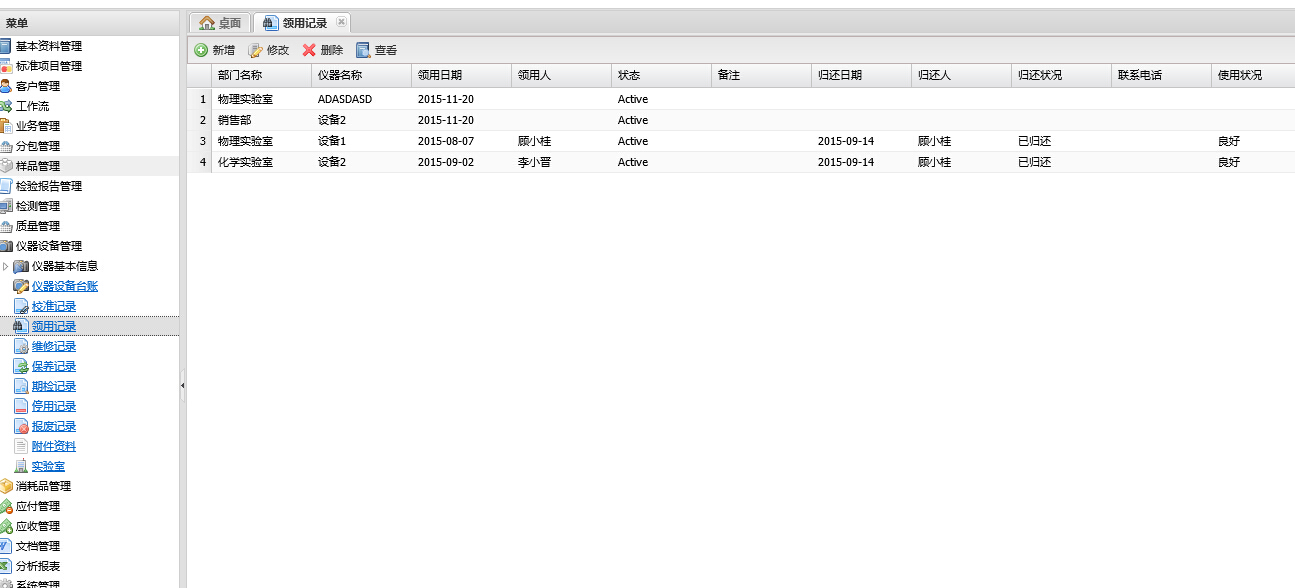Click the 保养记录 maintenance icon

[x=21, y=366]
